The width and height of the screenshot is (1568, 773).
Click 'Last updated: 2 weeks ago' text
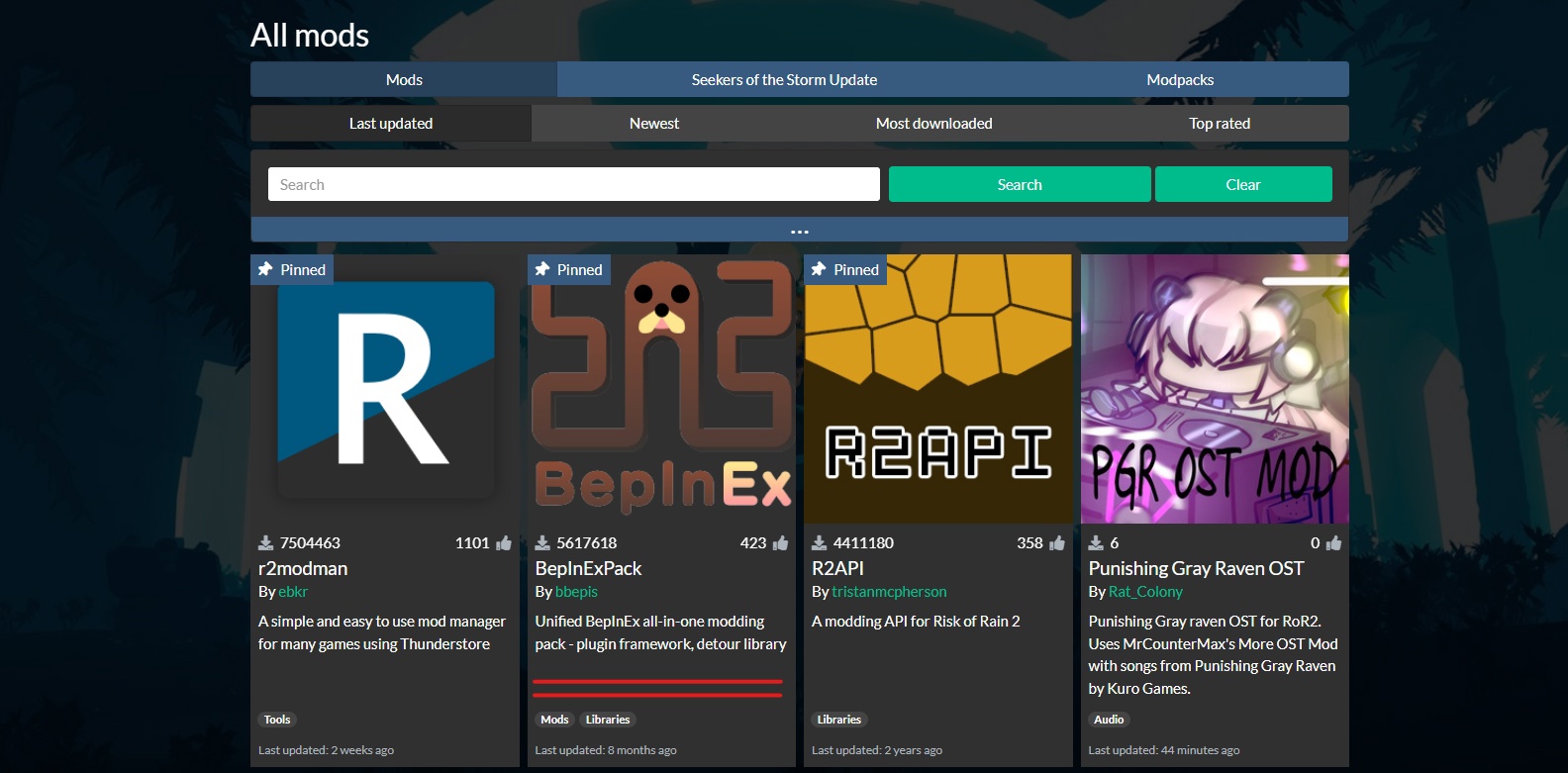326,750
